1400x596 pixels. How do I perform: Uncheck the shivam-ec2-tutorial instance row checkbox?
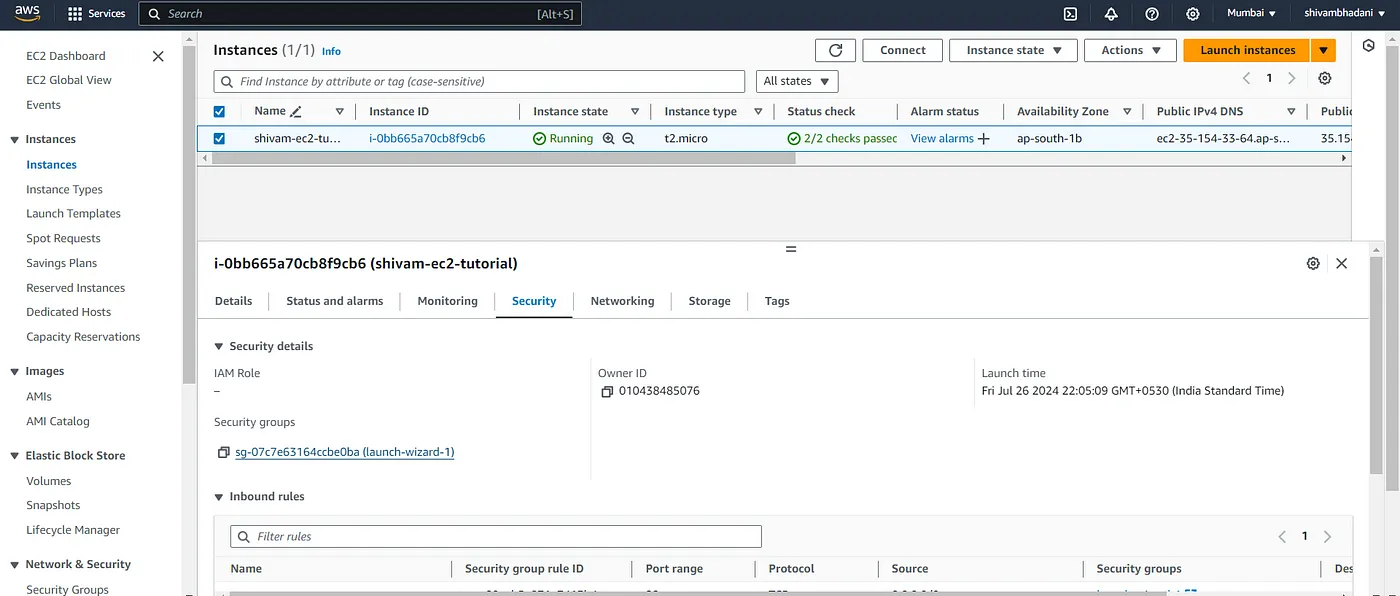coord(220,139)
